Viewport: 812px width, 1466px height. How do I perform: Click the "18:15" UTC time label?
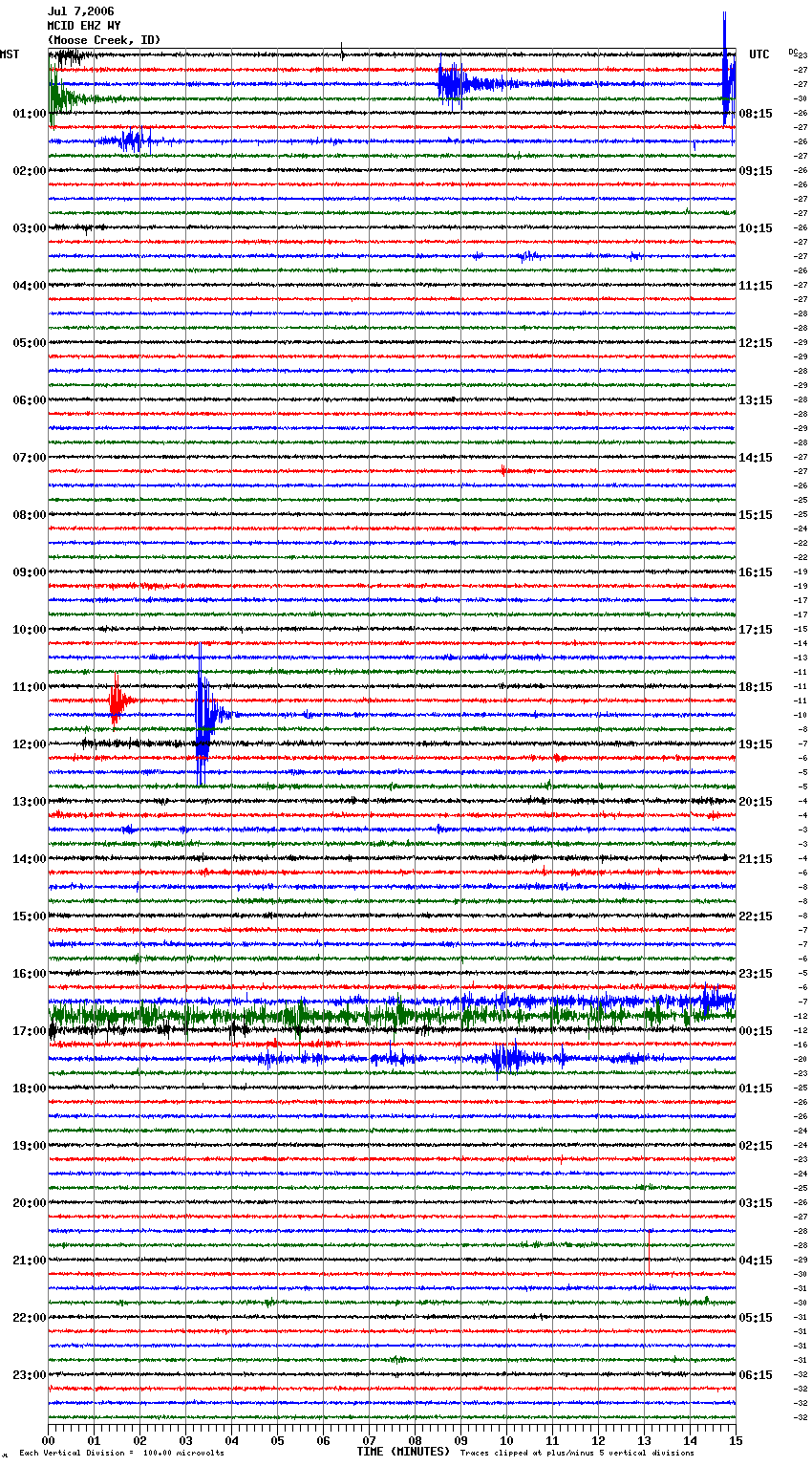756,687
